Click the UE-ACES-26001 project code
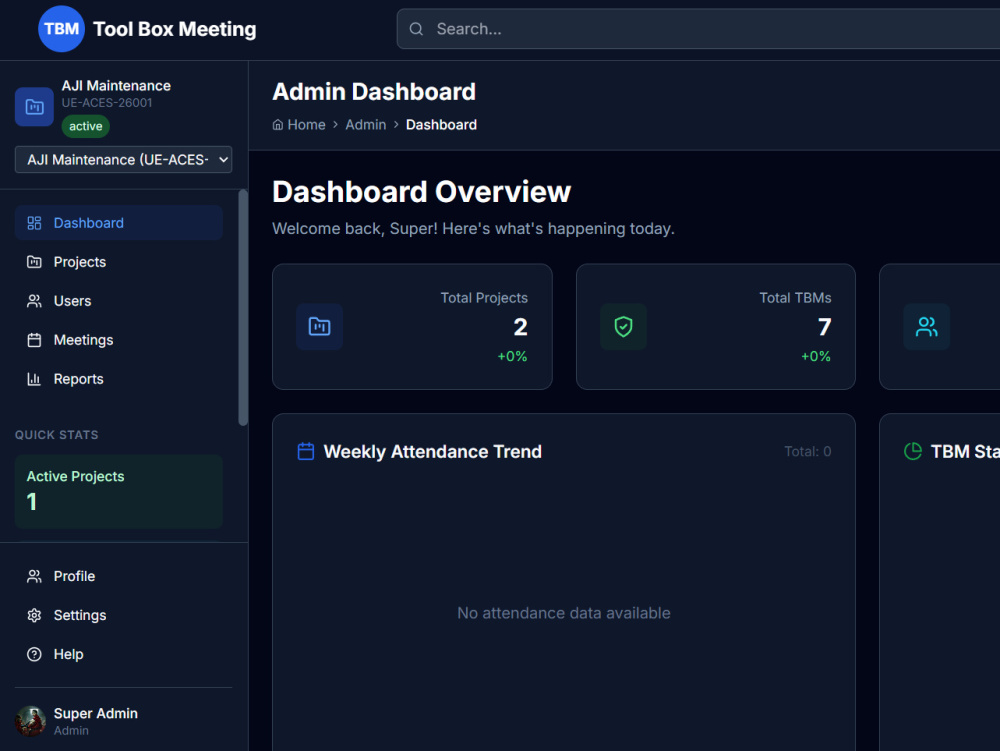Screen dimensions: 1000x751 coord(107,103)
